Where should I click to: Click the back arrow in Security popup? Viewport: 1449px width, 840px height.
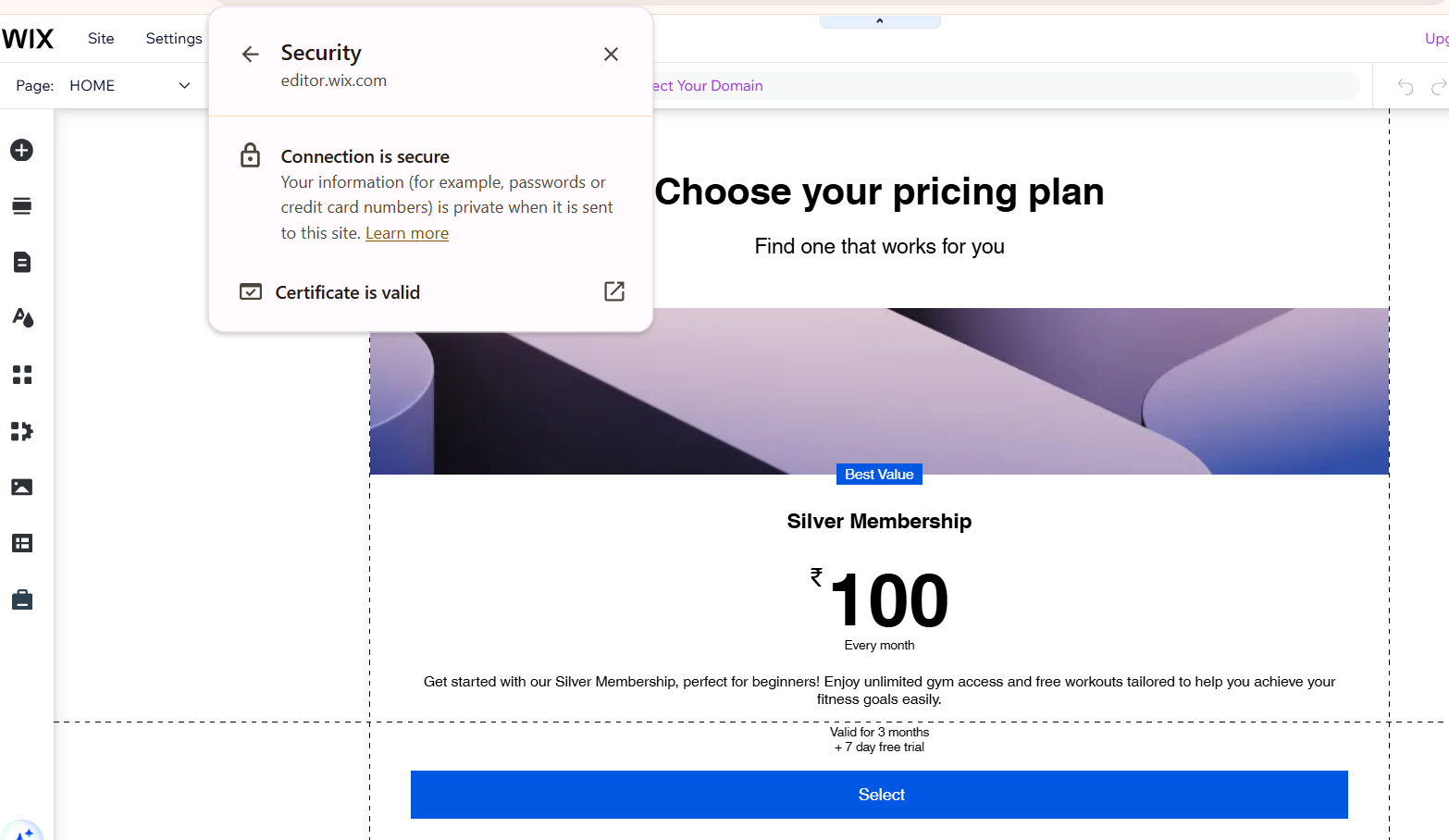click(250, 55)
